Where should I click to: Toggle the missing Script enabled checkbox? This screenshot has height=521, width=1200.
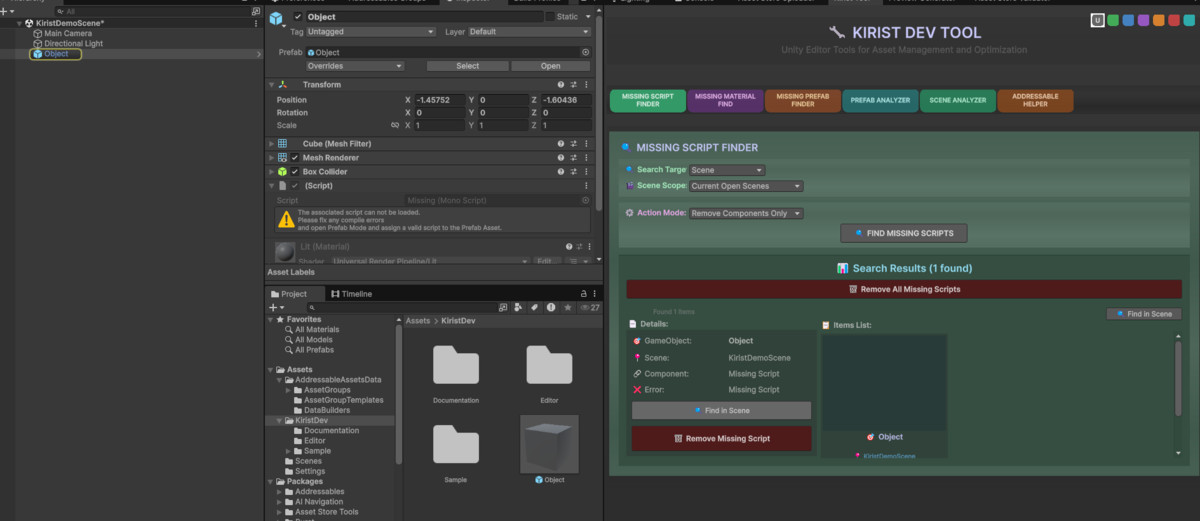tap(295, 186)
